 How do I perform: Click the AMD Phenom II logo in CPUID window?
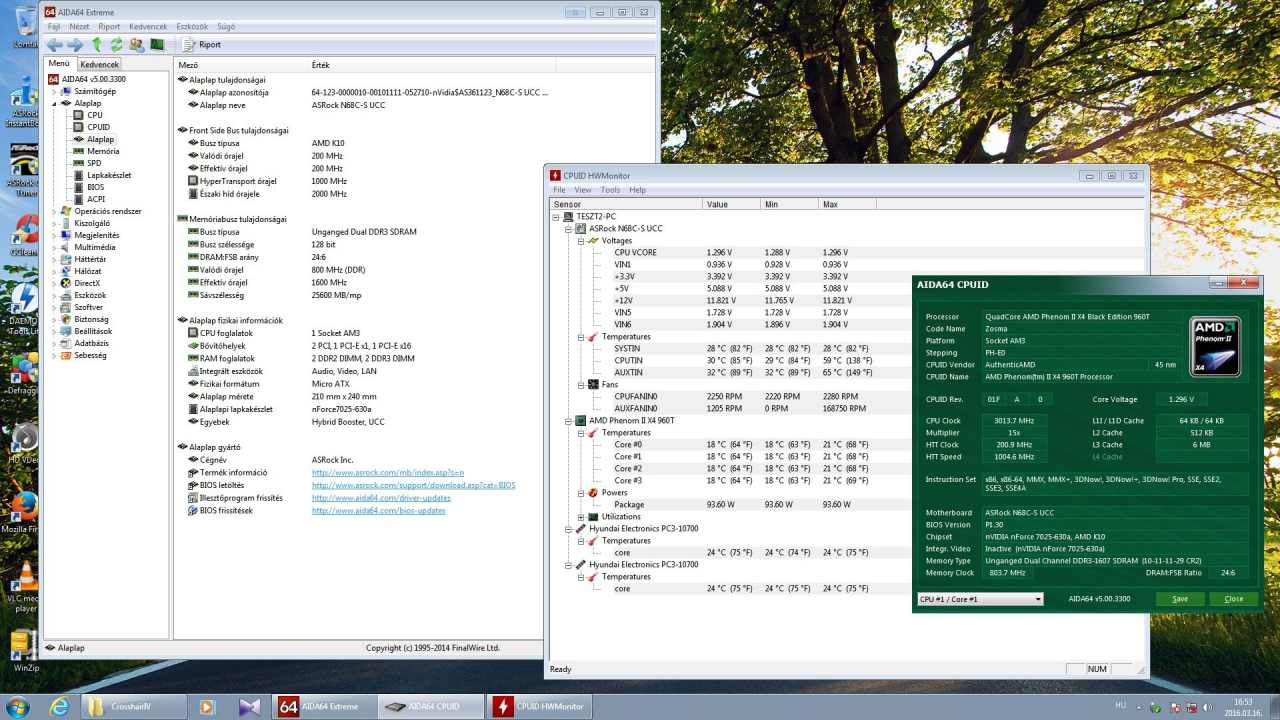coord(1215,346)
